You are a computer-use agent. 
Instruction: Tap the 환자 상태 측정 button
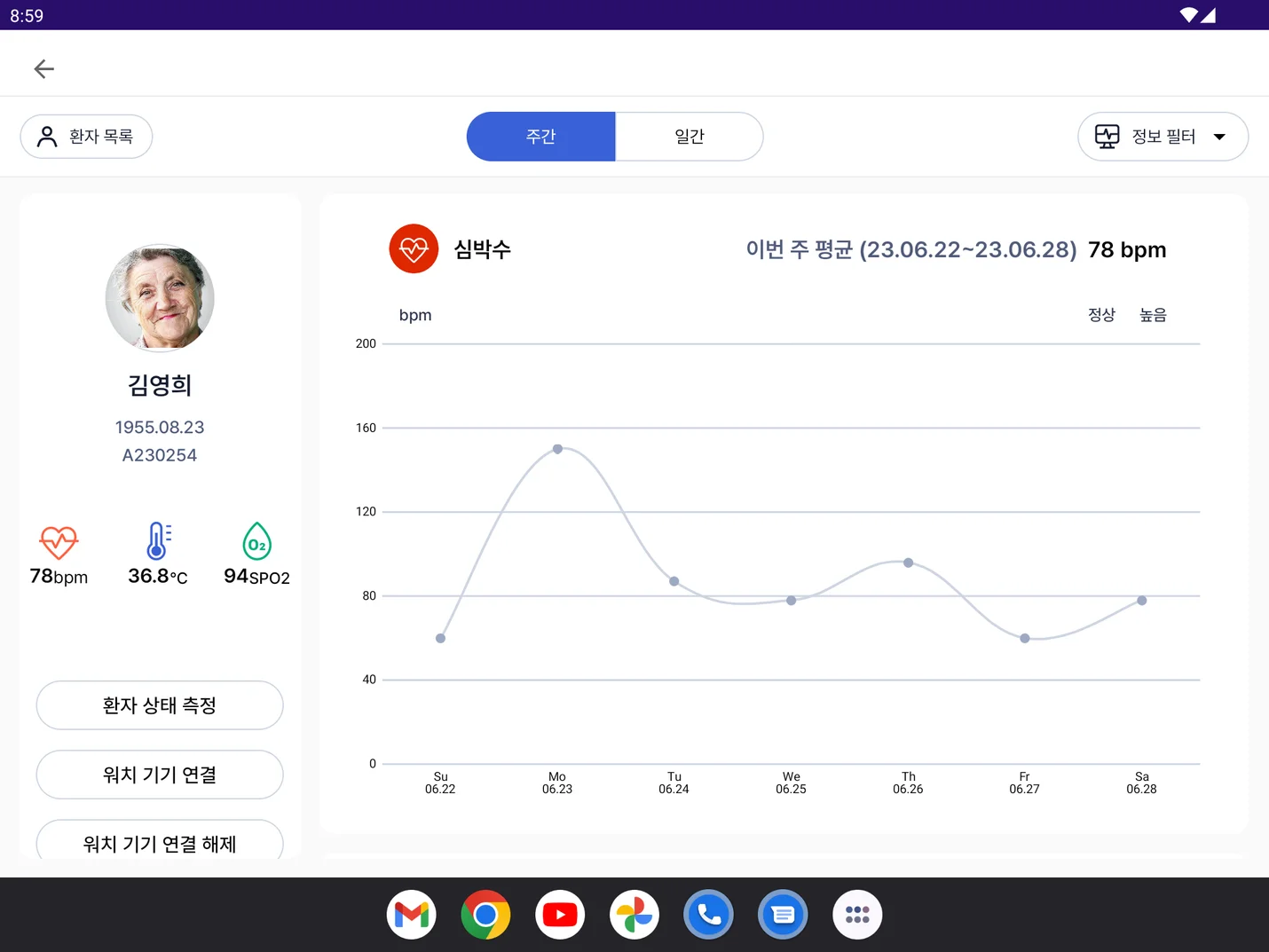click(x=160, y=705)
